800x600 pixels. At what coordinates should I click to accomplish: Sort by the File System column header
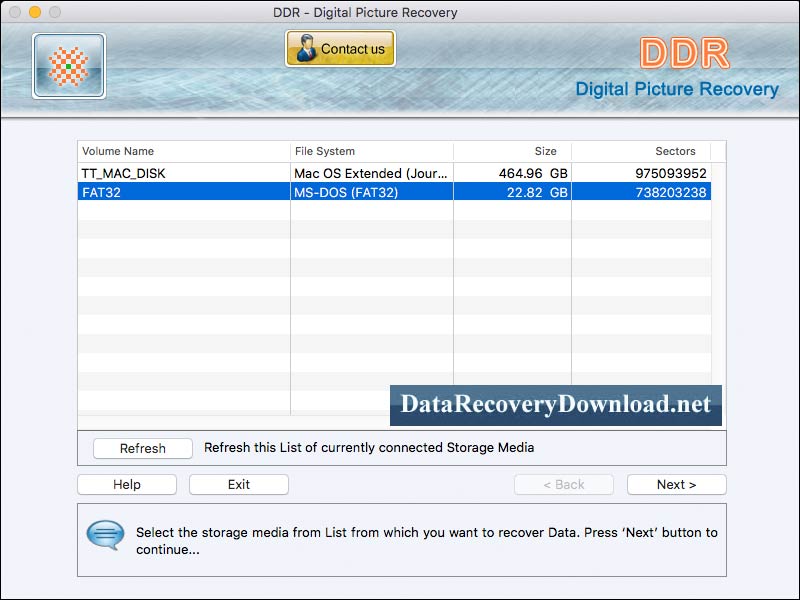(325, 151)
